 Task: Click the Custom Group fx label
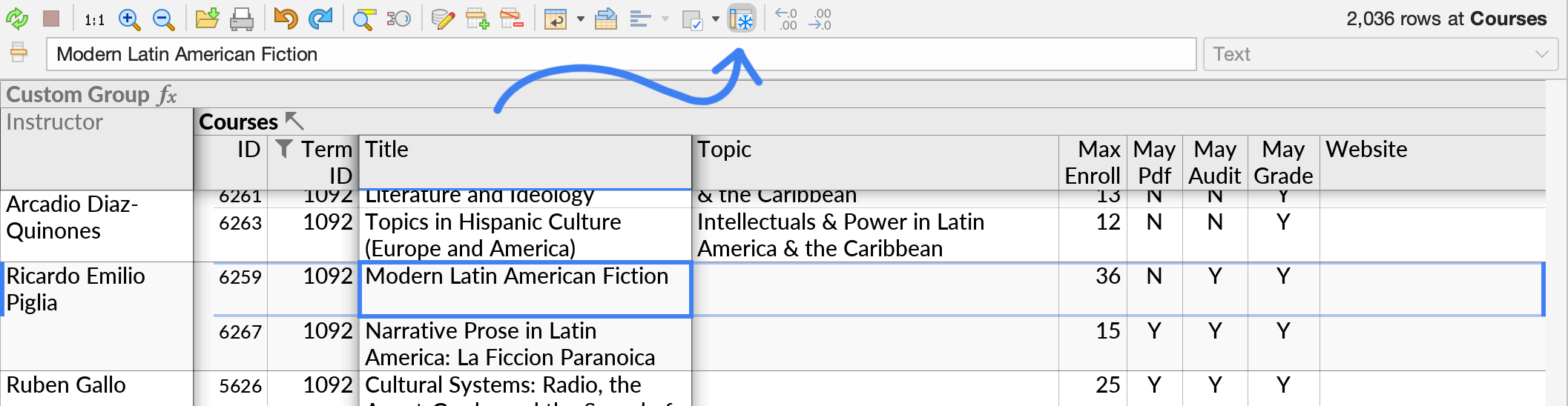91,95
